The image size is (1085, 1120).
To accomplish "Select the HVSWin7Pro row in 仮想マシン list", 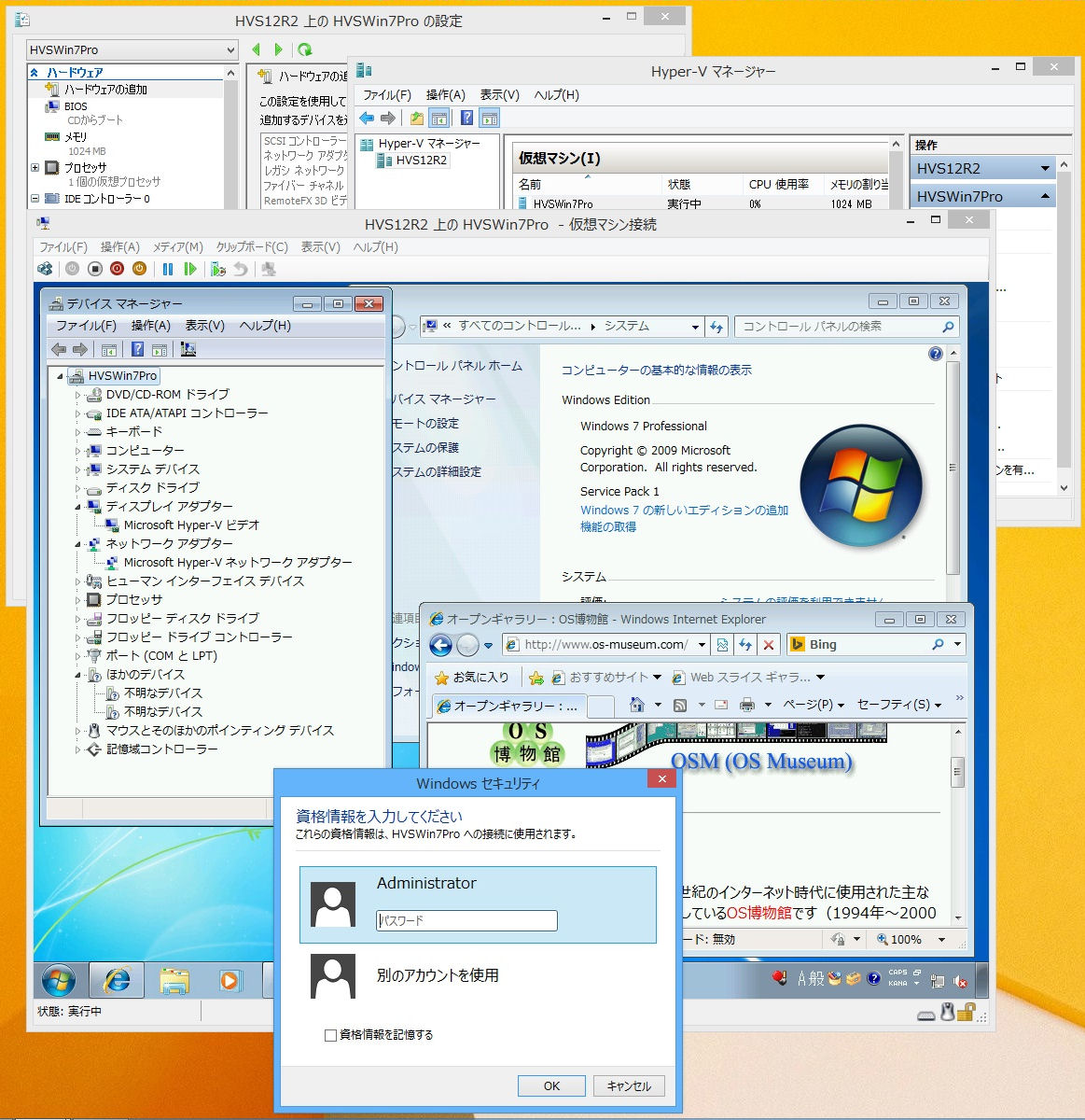I will point(700,203).
